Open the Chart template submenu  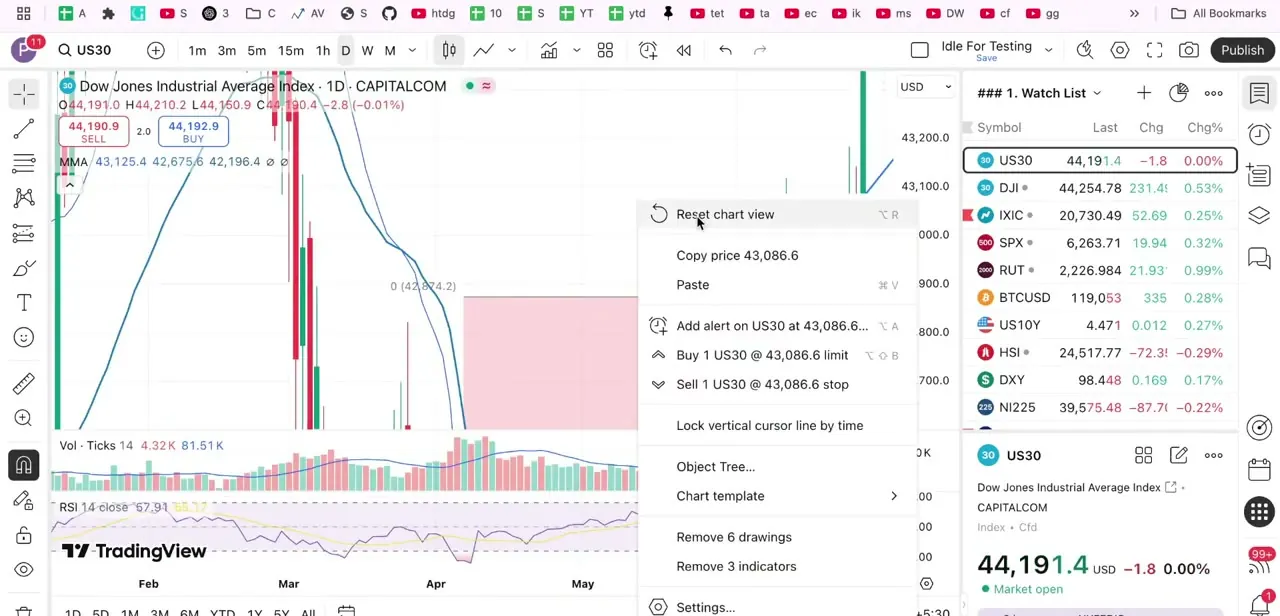[778, 496]
